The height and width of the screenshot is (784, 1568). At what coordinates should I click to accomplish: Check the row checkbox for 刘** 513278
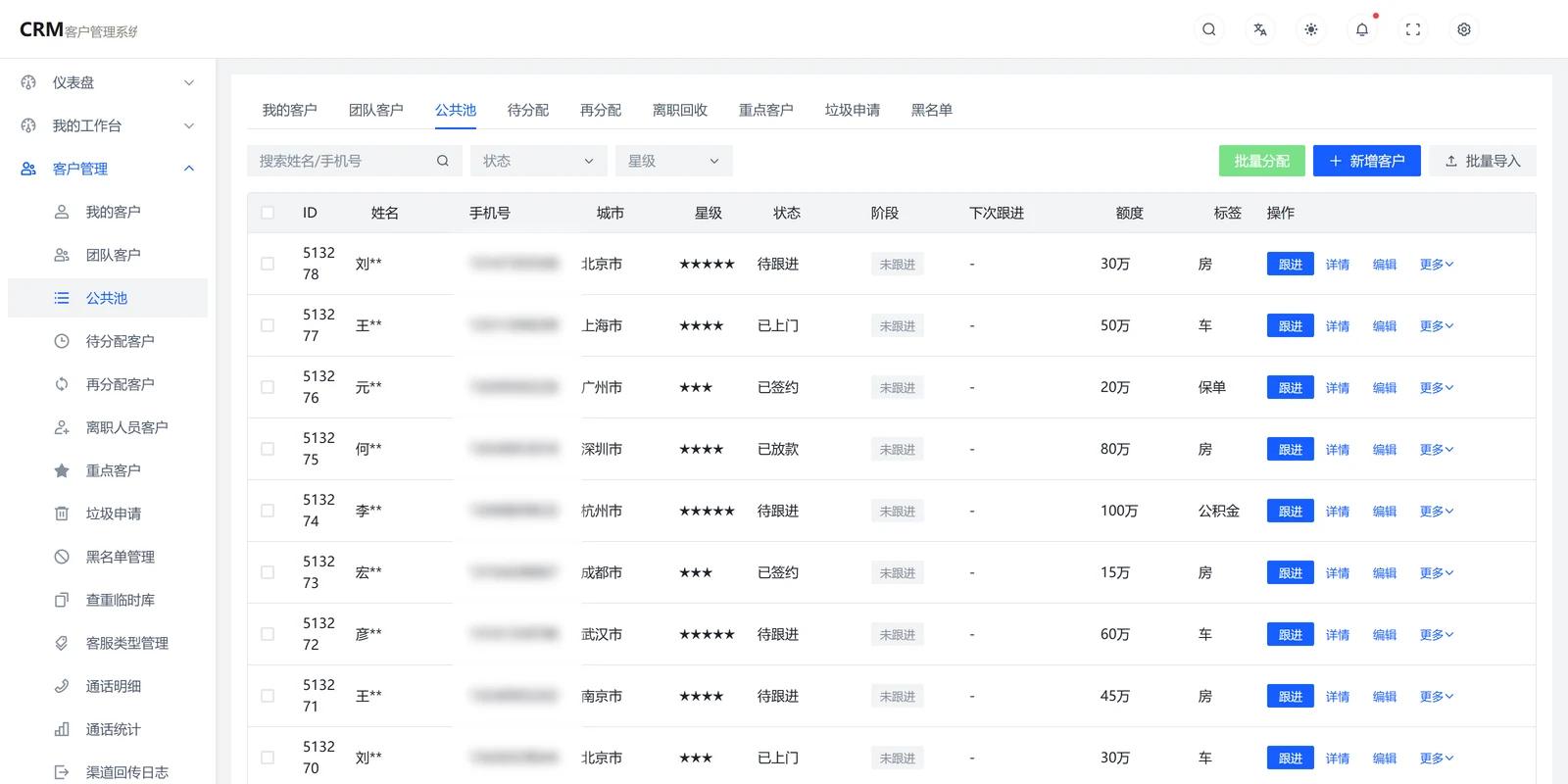[268, 264]
